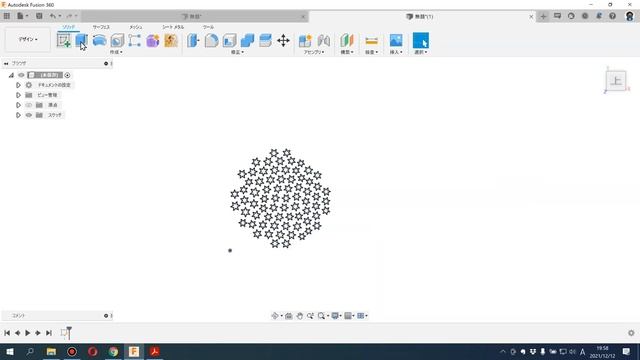Switch to the ツール tab
Image resolution: width=640 pixels, height=360 pixels.
click(208, 27)
